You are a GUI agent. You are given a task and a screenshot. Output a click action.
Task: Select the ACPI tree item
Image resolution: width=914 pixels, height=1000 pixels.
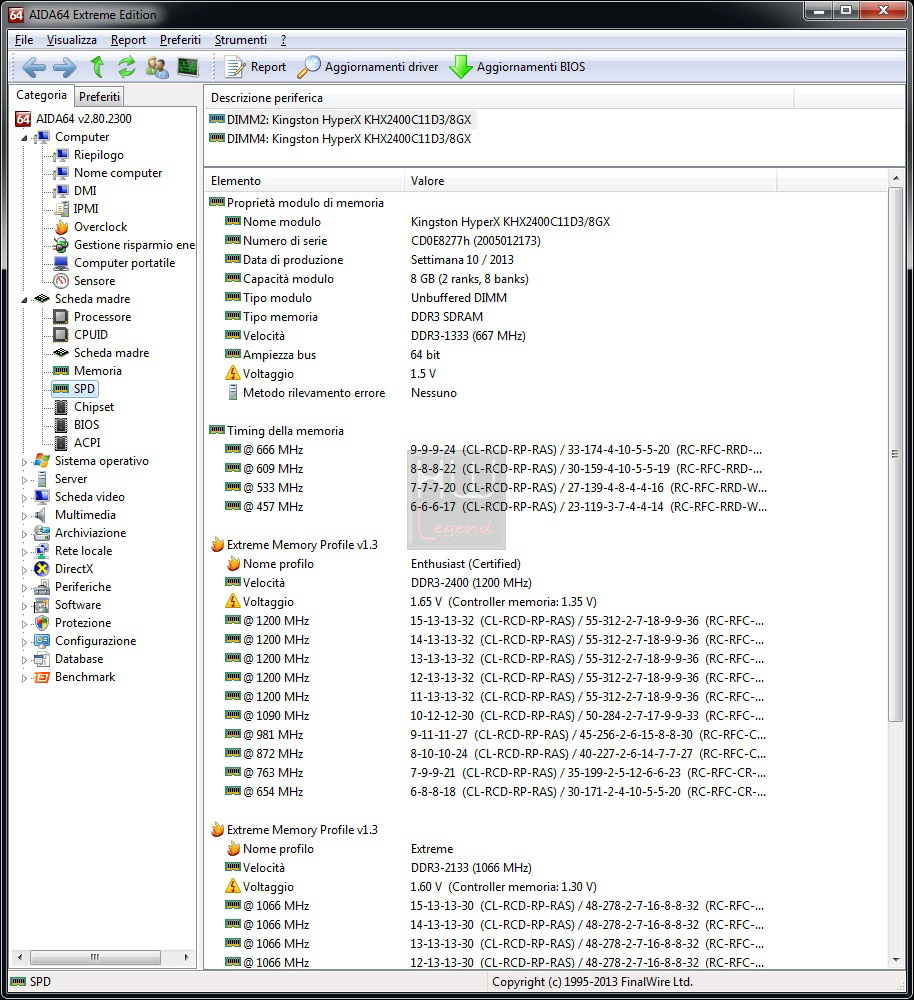87,443
